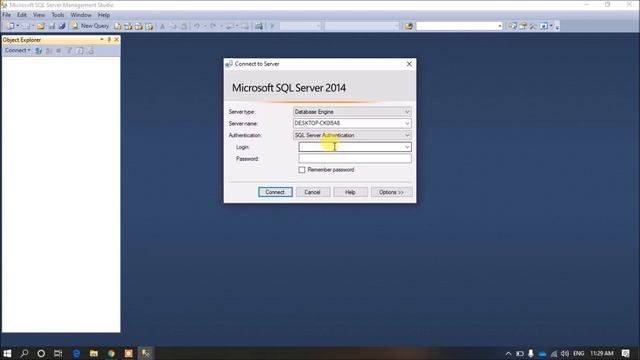Image resolution: width=640 pixels, height=360 pixels.
Task: Open an Analysis Services MDX Query
Action: [x=128, y=26]
